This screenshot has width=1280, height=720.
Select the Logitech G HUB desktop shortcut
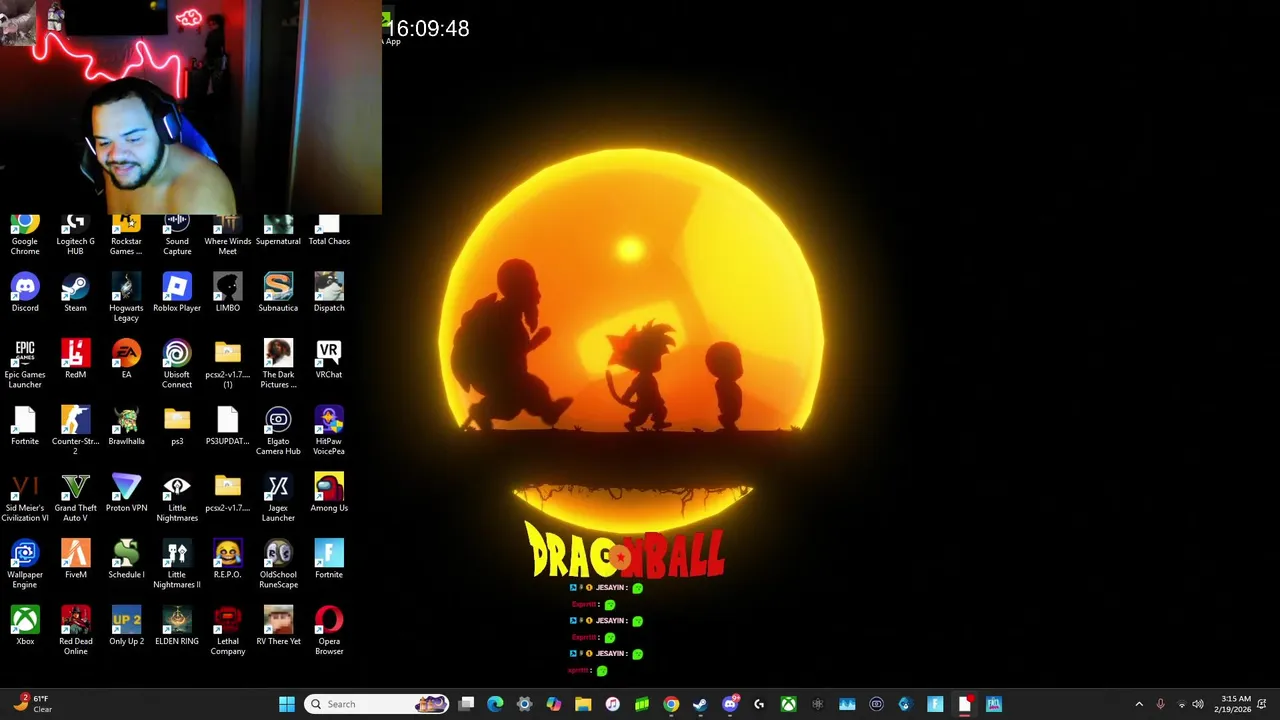(x=75, y=235)
